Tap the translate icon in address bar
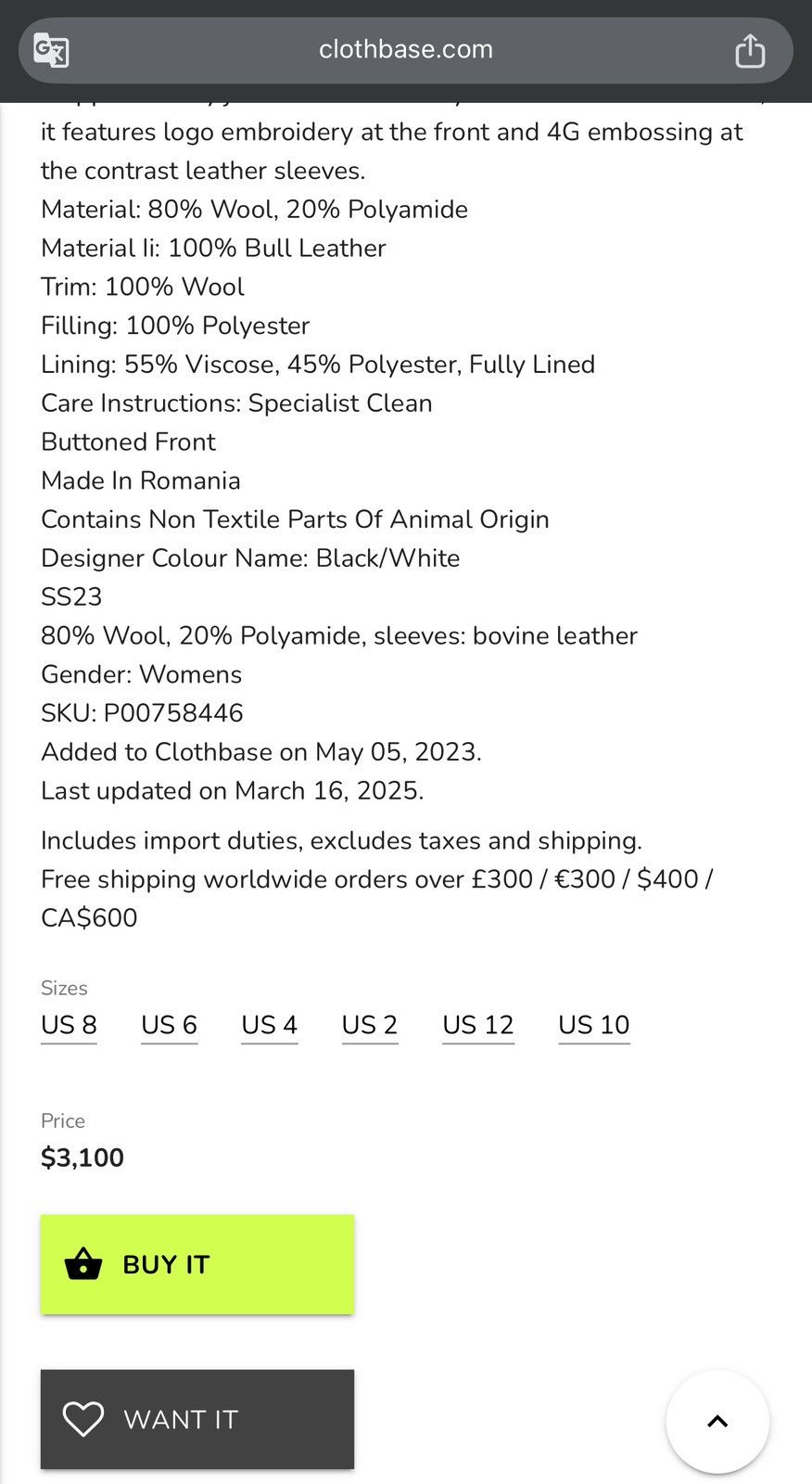Viewport: 812px width, 1484px height. point(51,50)
